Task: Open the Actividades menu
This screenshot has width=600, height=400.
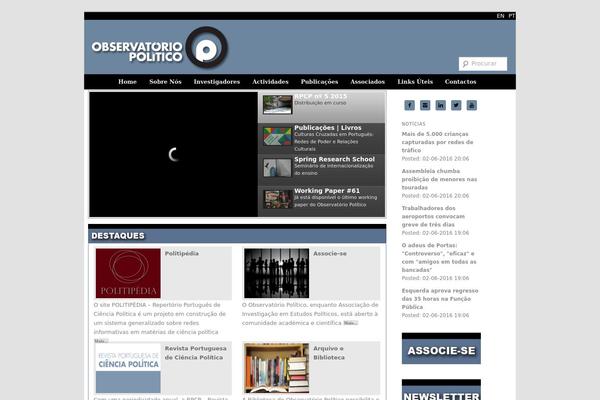Action: pyautogui.click(x=270, y=82)
